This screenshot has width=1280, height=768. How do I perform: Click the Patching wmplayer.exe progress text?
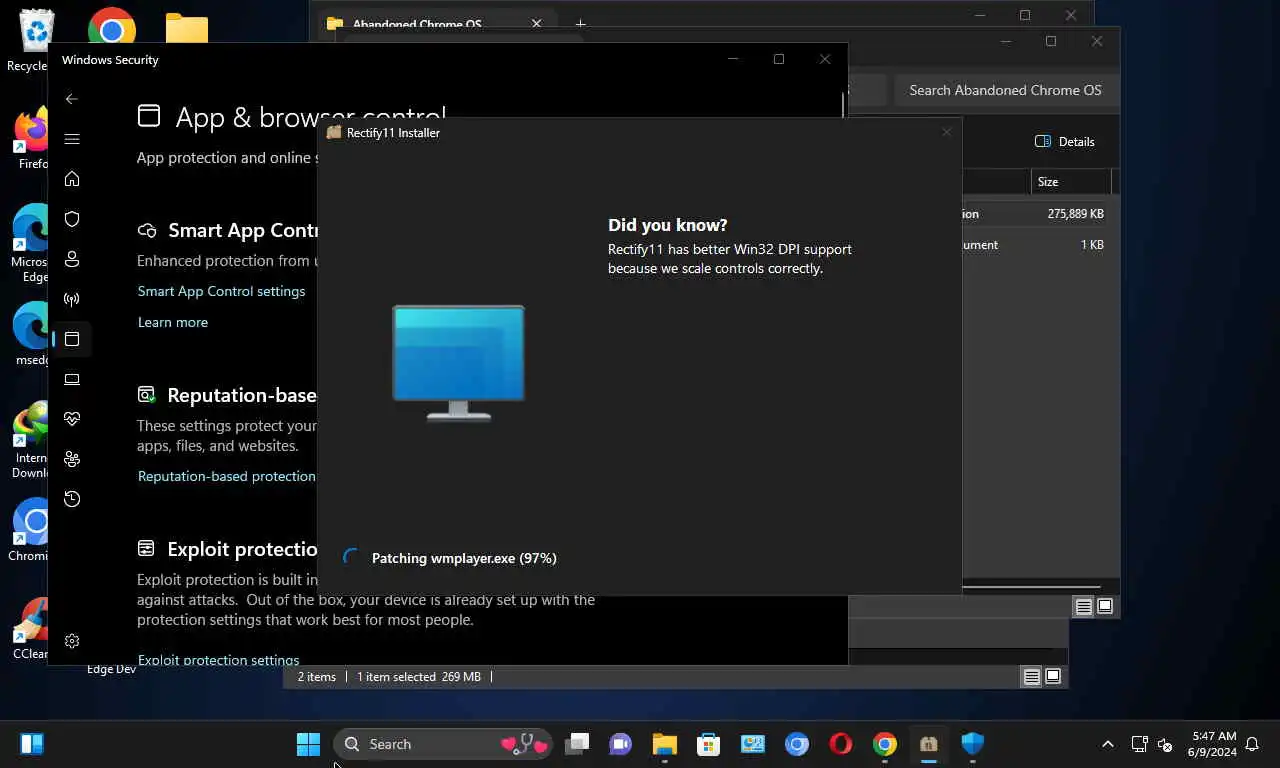464,558
